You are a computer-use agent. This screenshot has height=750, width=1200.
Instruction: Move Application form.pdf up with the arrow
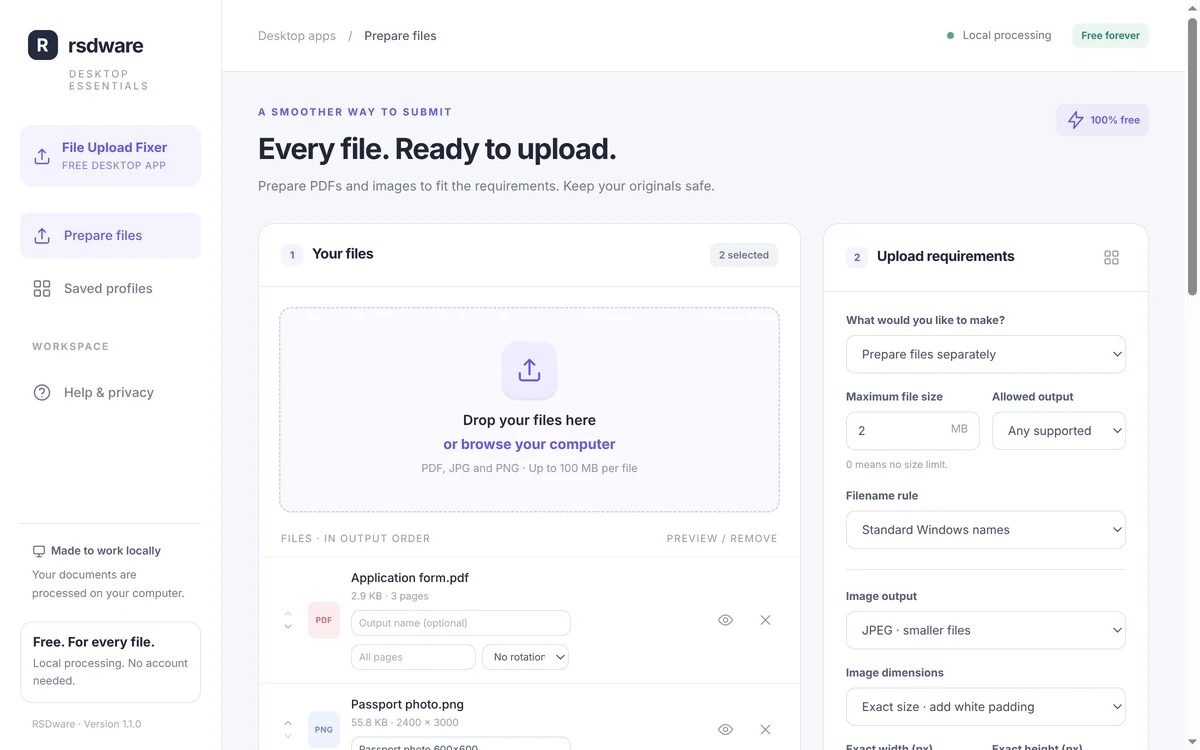tap(288, 614)
